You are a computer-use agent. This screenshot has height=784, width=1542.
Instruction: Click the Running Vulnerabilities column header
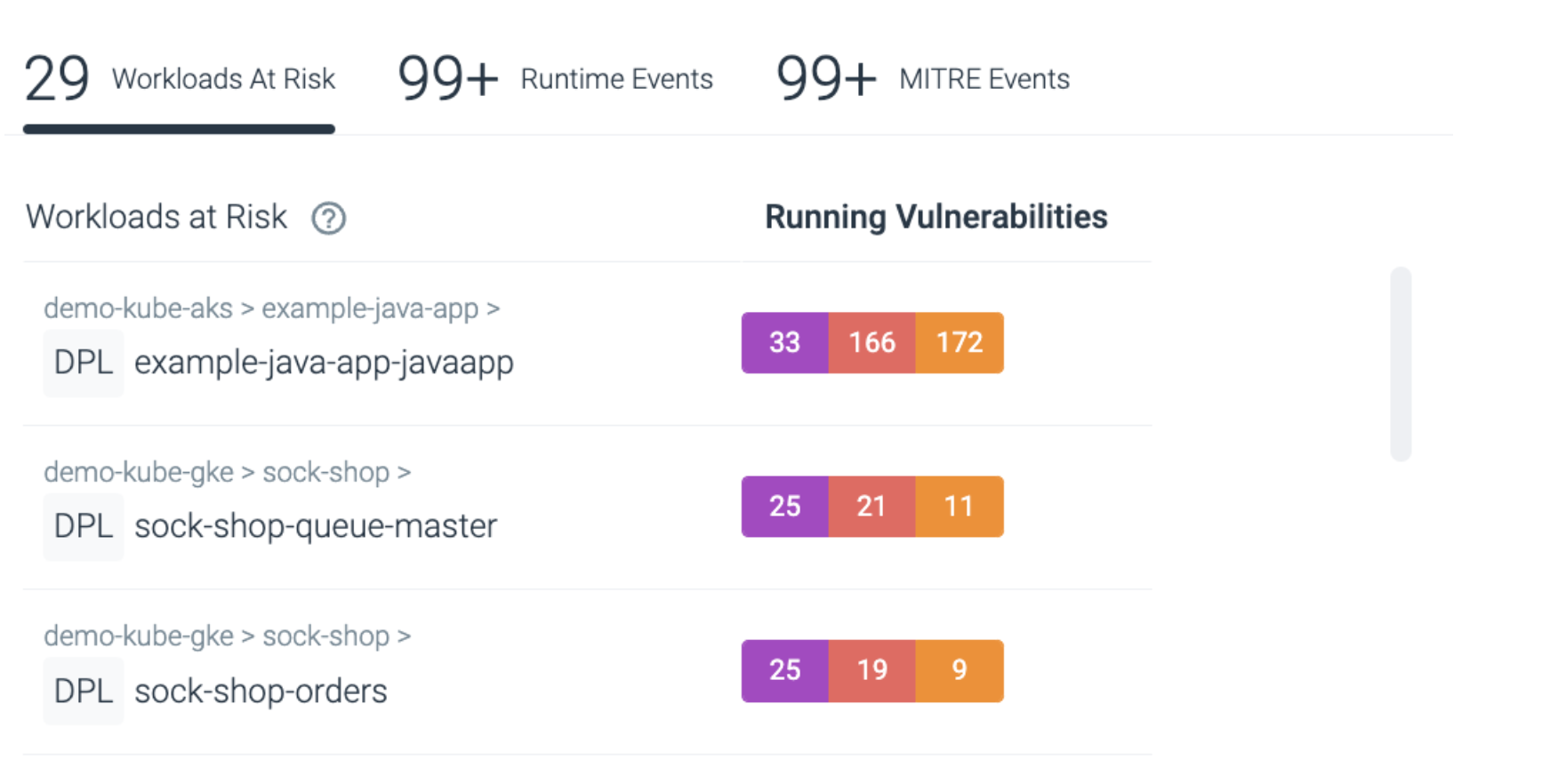click(x=936, y=217)
